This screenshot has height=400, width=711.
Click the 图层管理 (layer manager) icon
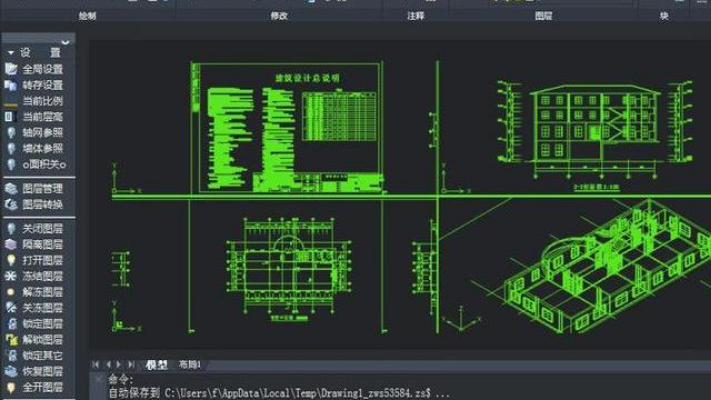coord(10,188)
